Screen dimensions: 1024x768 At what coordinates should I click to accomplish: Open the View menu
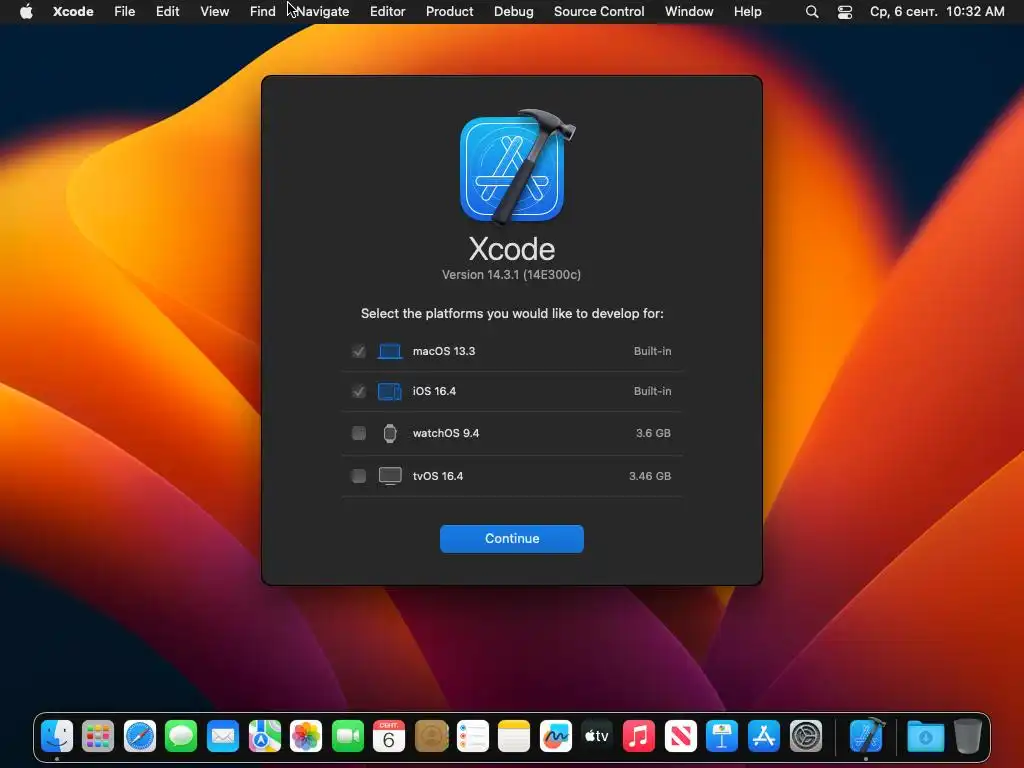pyautogui.click(x=214, y=12)
